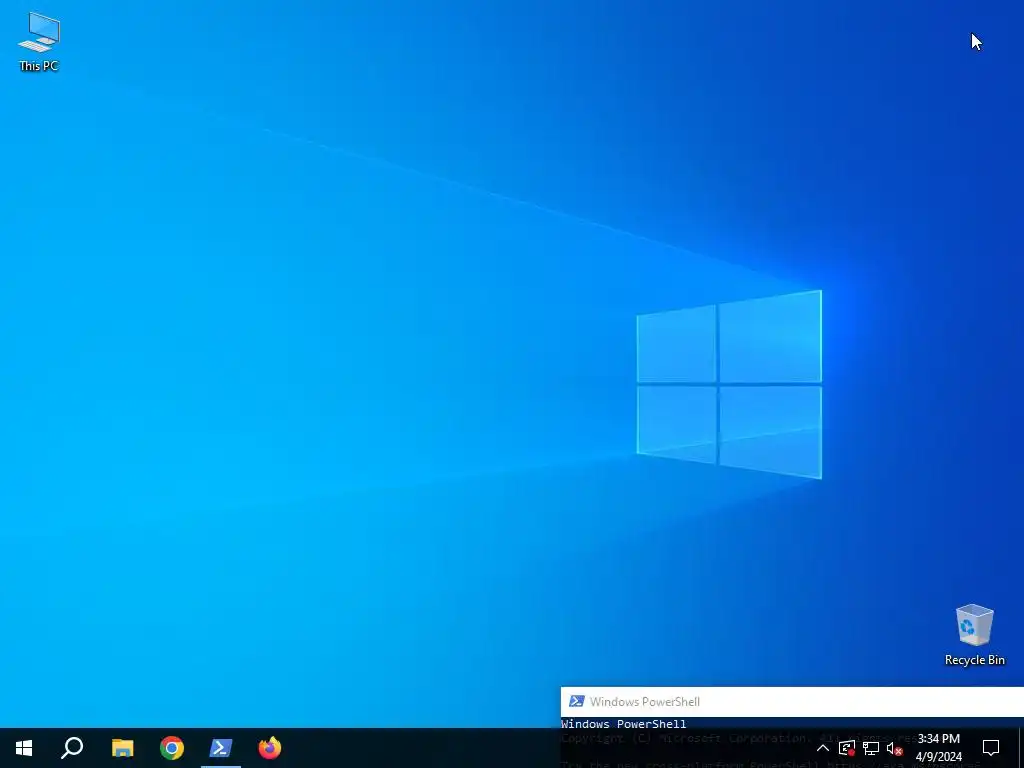The width and height of the screenshot is (1024, 768).
Task: Launch Firefox from the taskbar
Action: click(x=270, y=748)
